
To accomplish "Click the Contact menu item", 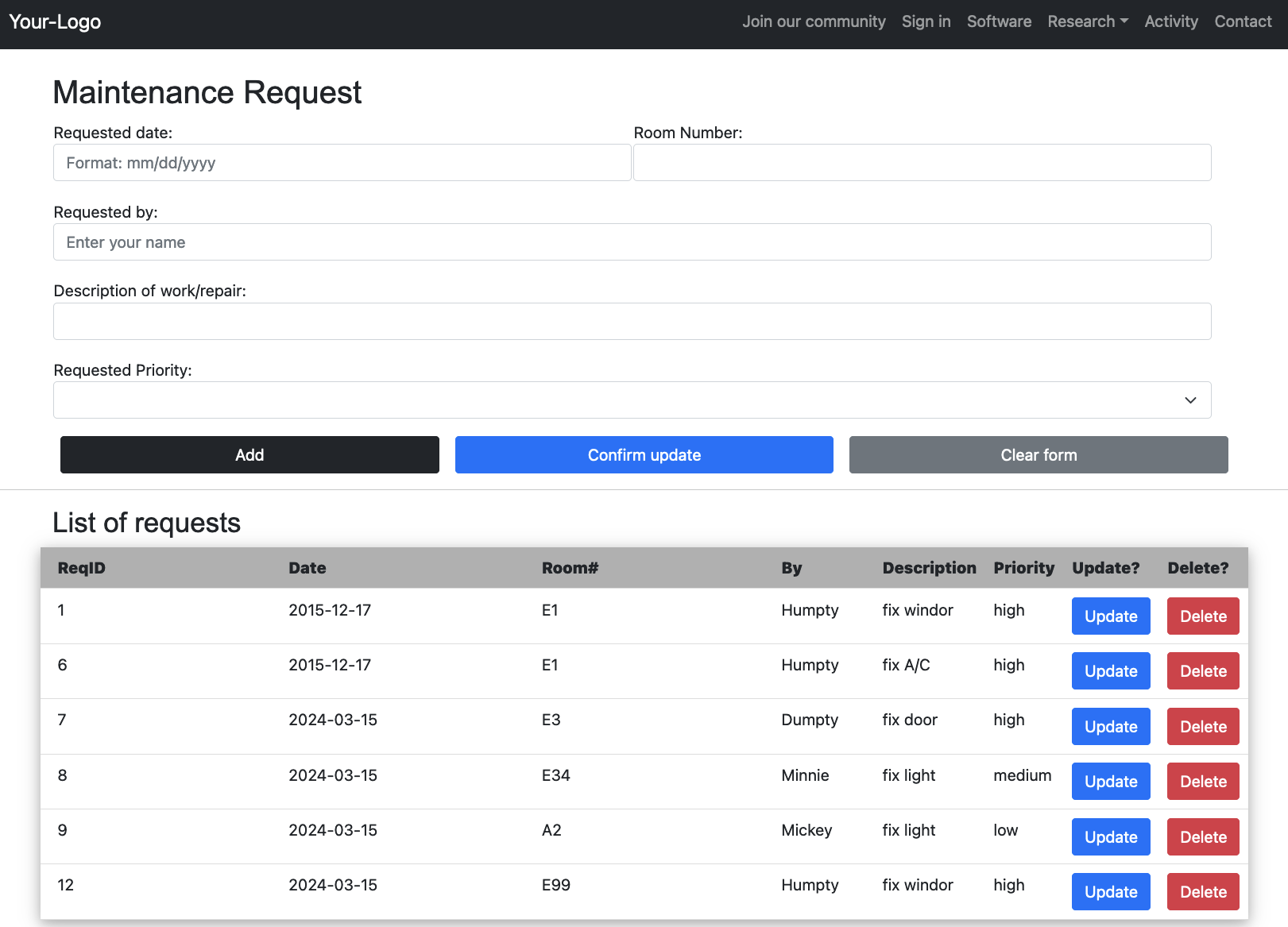I will click(1242, 21).
